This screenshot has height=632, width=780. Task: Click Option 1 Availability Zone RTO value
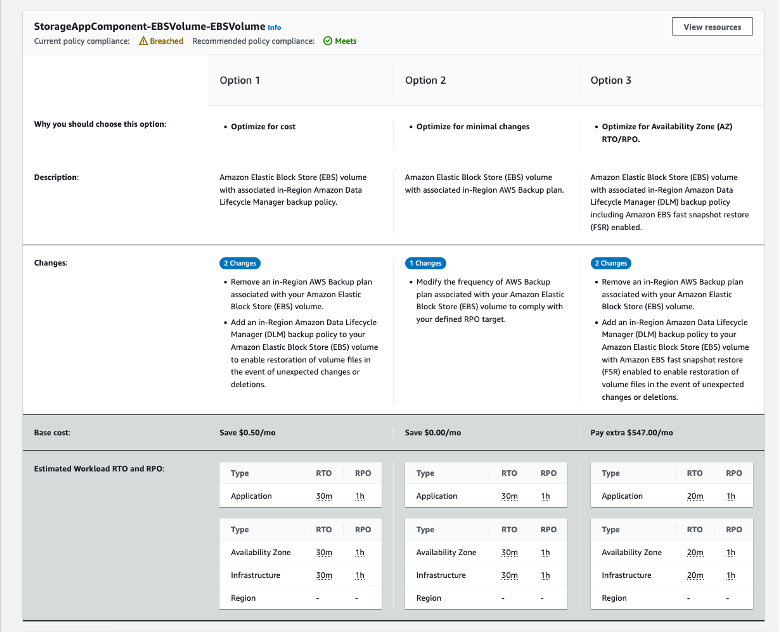tap(324, 552)
